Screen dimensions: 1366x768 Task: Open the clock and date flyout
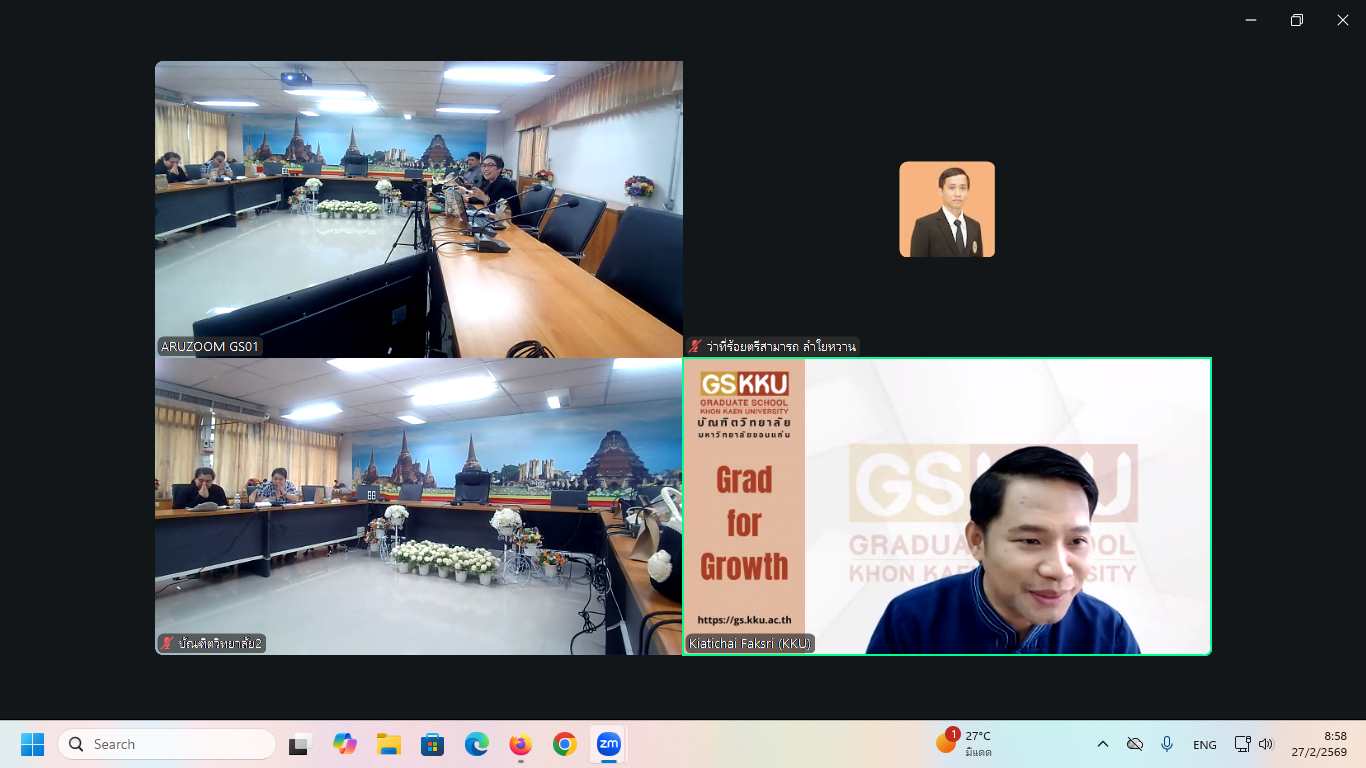click(x=1322, y=744)
